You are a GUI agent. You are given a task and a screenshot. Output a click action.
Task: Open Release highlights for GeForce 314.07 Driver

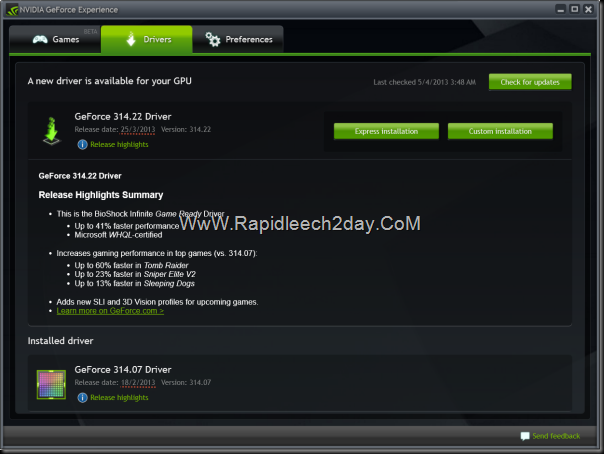coord(119,397)
